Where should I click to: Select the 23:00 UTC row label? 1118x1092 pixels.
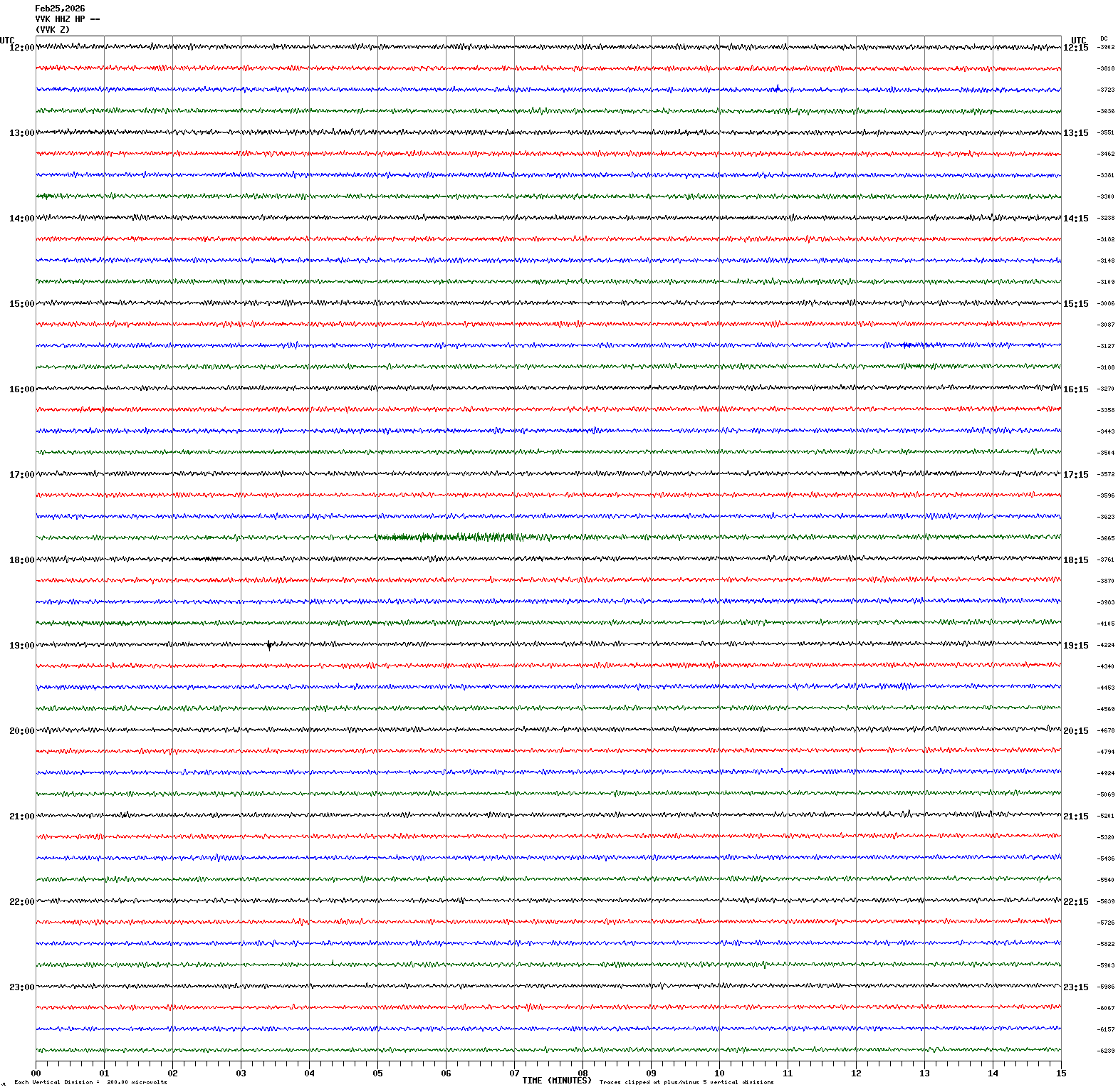tap(21, 987)
